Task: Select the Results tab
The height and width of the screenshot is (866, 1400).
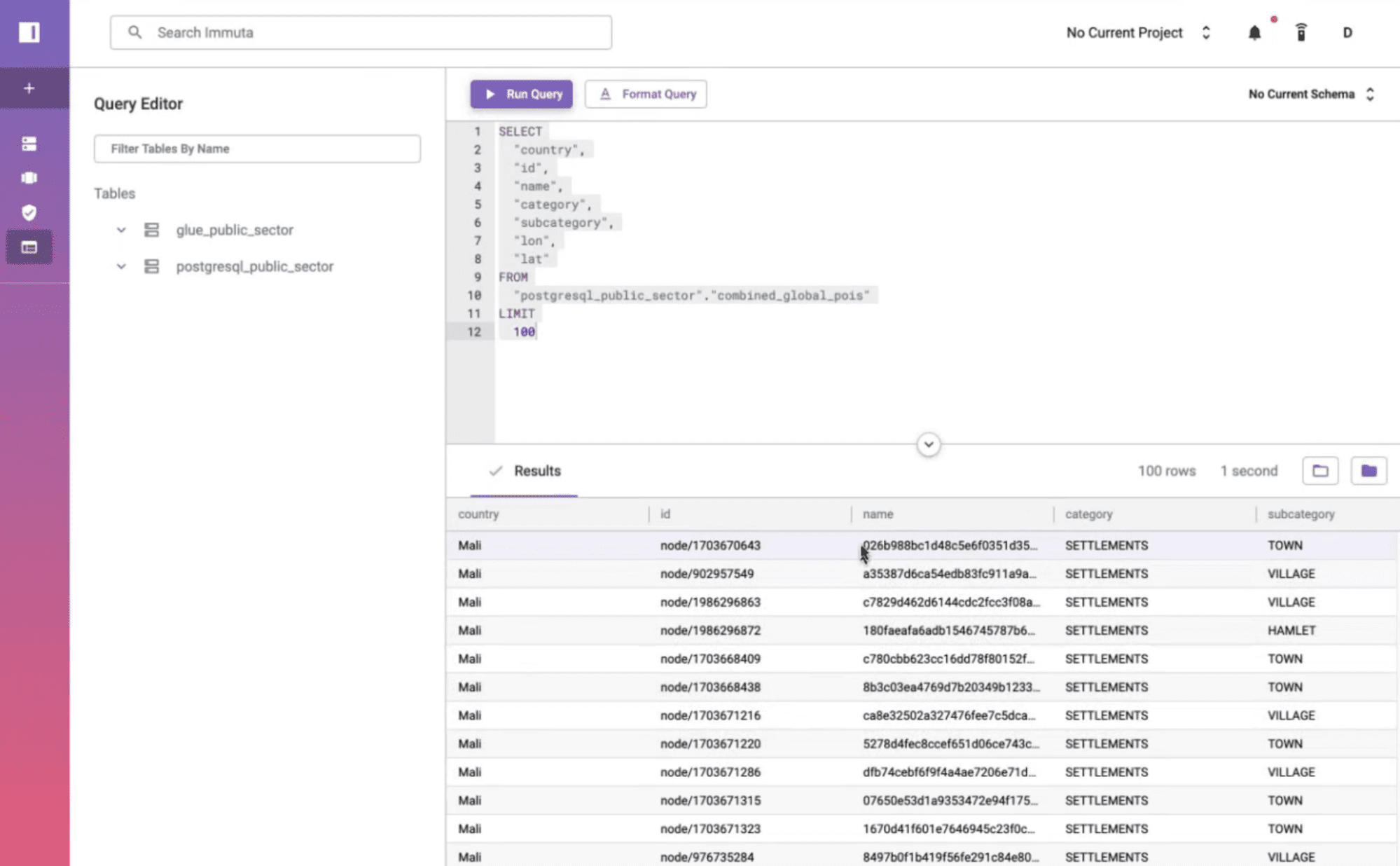Action: (525, 471)
